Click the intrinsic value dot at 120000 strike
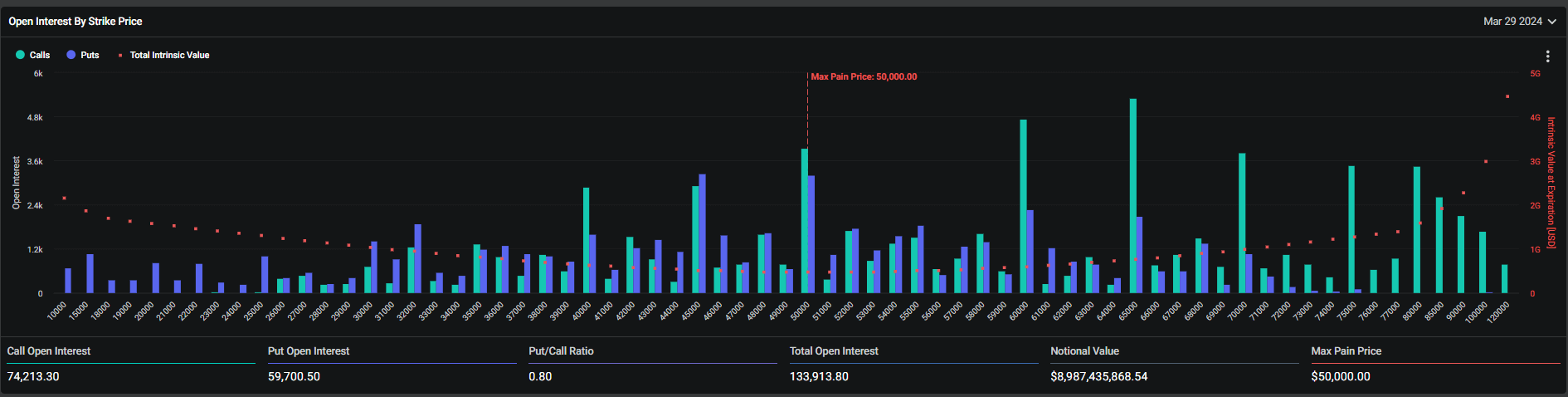Screen dimensions: 1568x397 click(1507, 96)
